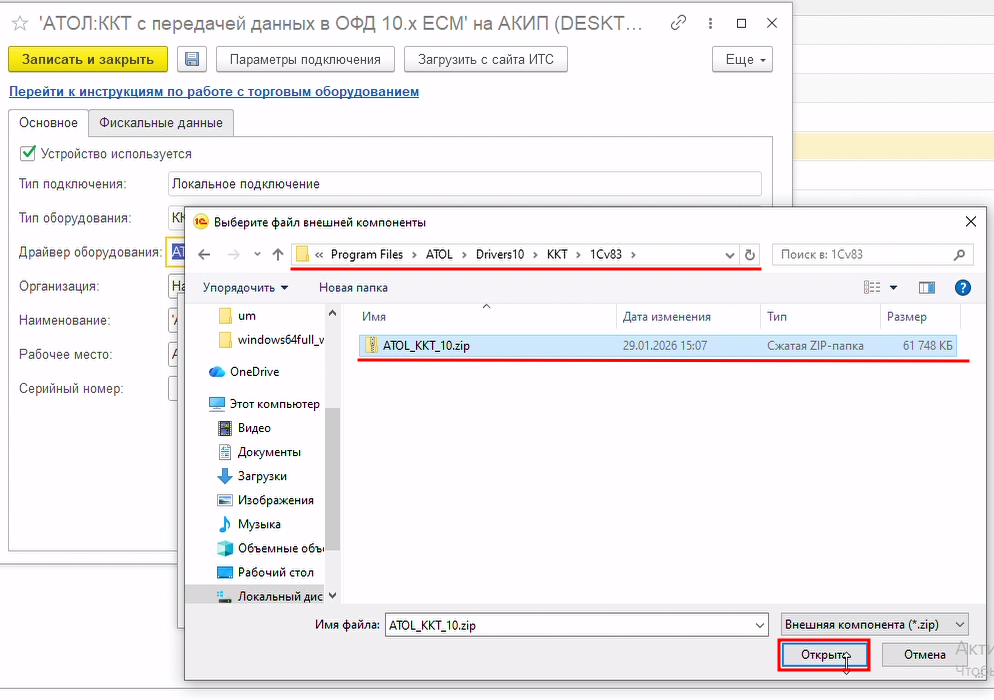Click Загрузить с сайта ИТС

point(486,59)
